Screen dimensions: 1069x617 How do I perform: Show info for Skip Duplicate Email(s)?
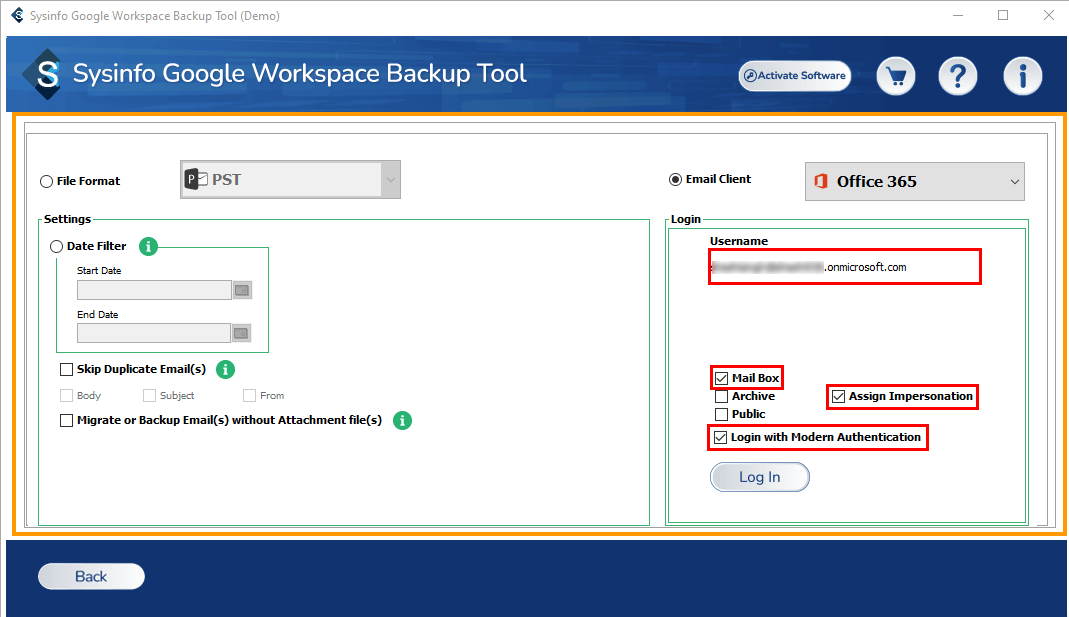pos(225,370)
